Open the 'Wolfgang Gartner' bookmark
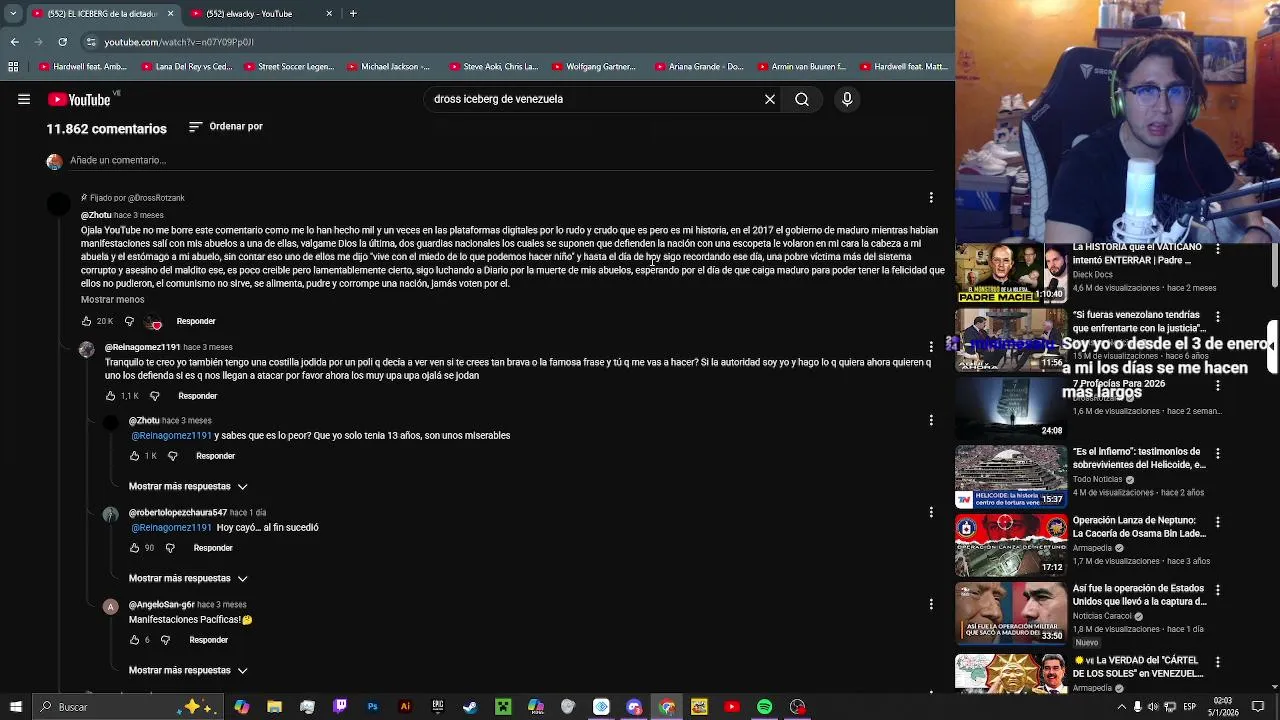Screen dimensions: 1280x720 tap(594, 67)
